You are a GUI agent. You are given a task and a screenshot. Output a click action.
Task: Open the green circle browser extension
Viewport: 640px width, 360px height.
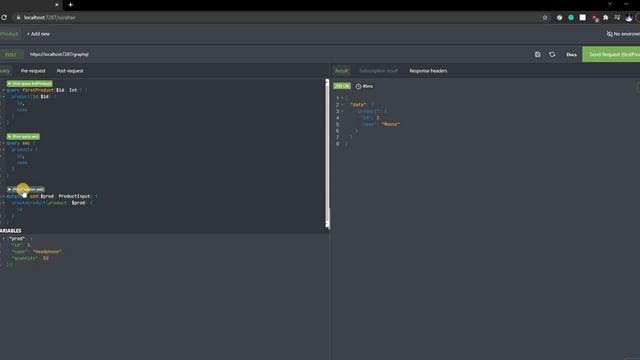[571, 18]
